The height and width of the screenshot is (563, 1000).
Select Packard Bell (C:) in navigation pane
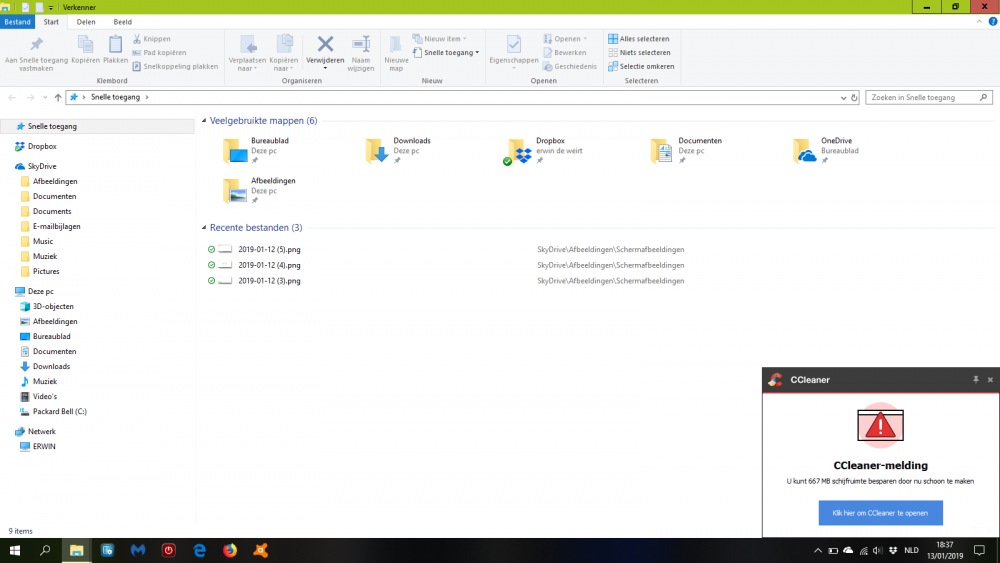tap(59, 412)
